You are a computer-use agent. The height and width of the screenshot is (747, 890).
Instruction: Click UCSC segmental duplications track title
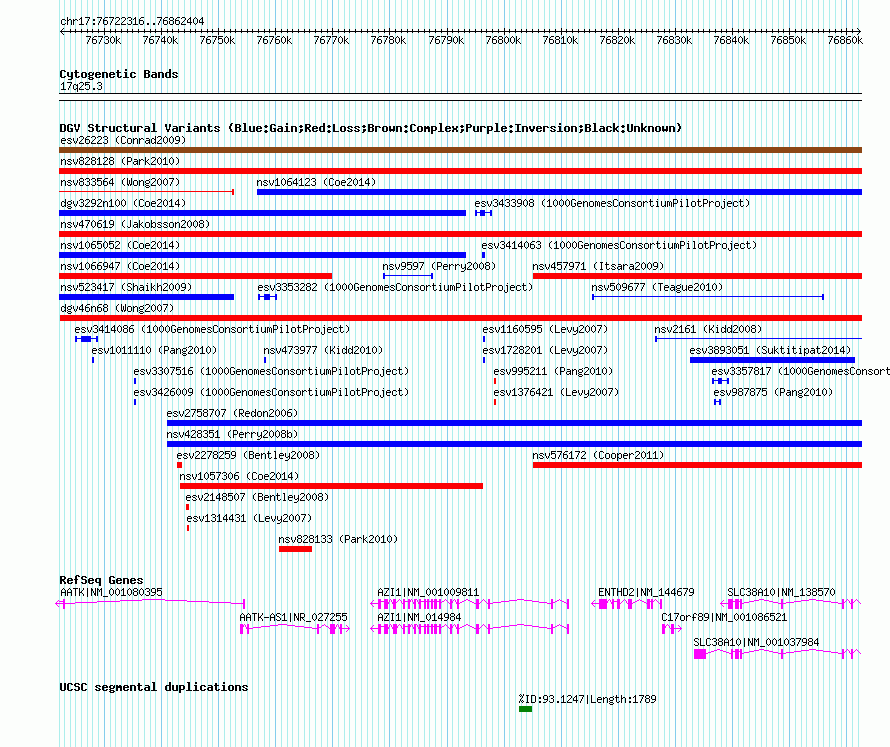tap(154, 687)
